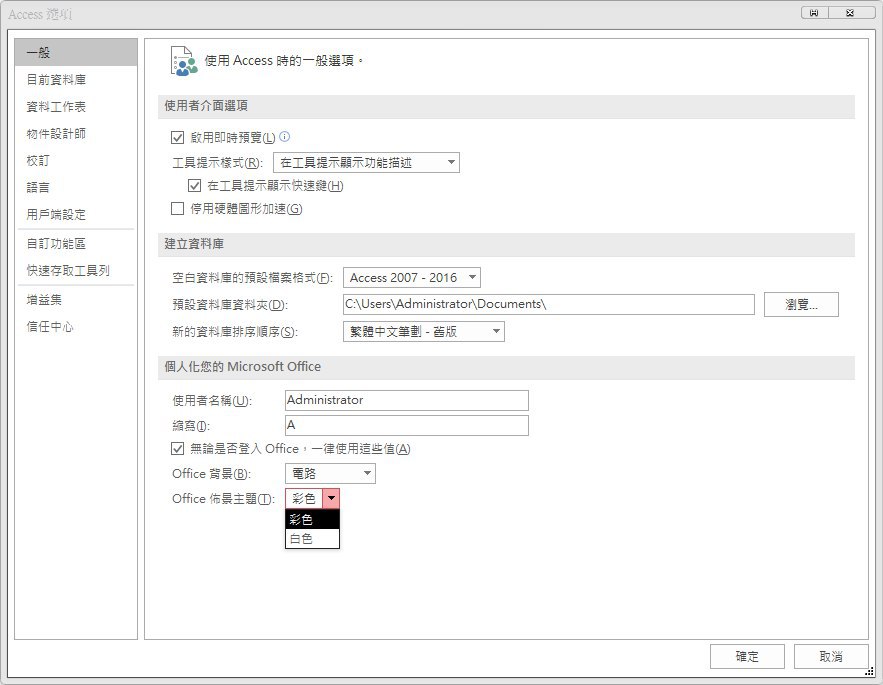Toggle 在工具提示顯示快速鍵 checkbox

pyautogui.click(x=194, y=185)
